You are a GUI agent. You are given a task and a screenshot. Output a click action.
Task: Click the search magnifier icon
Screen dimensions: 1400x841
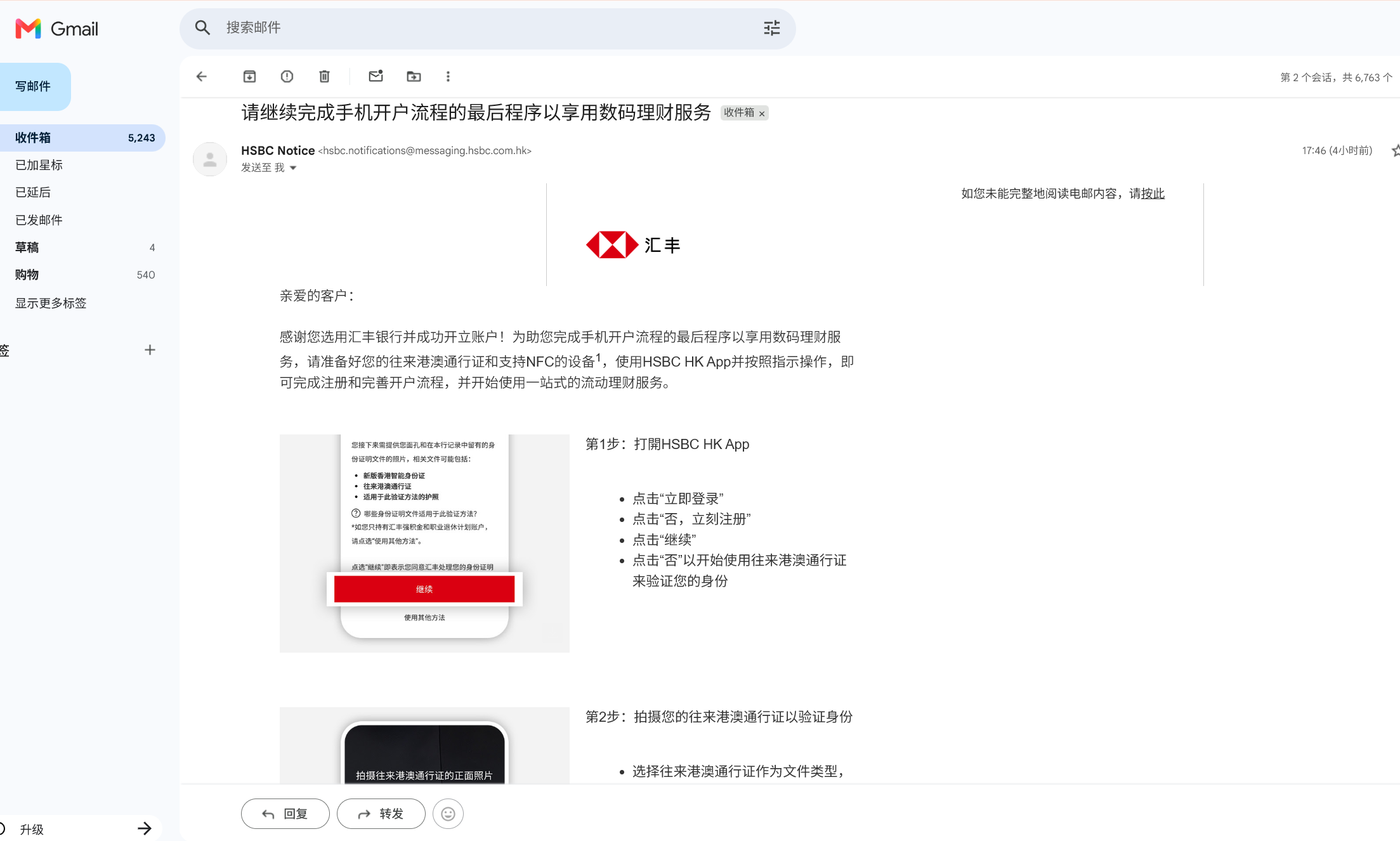(202, 28)
